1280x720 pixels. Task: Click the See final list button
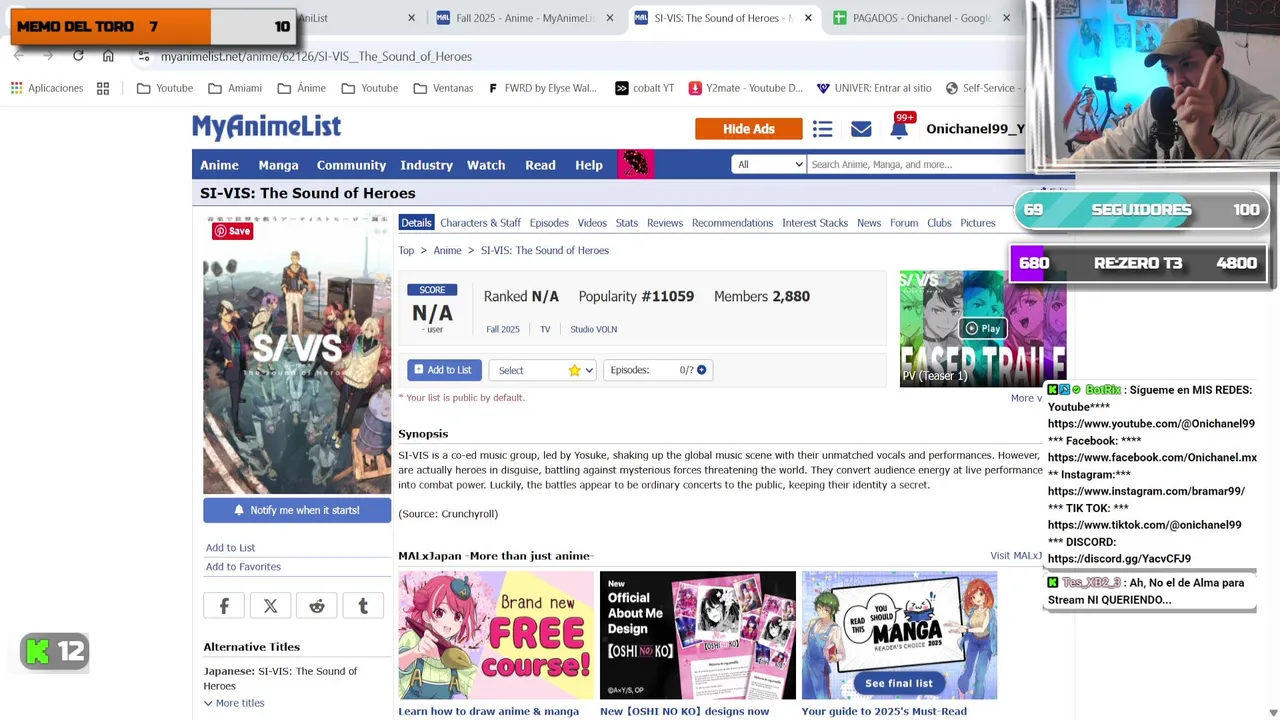click(x=898, y=683)
